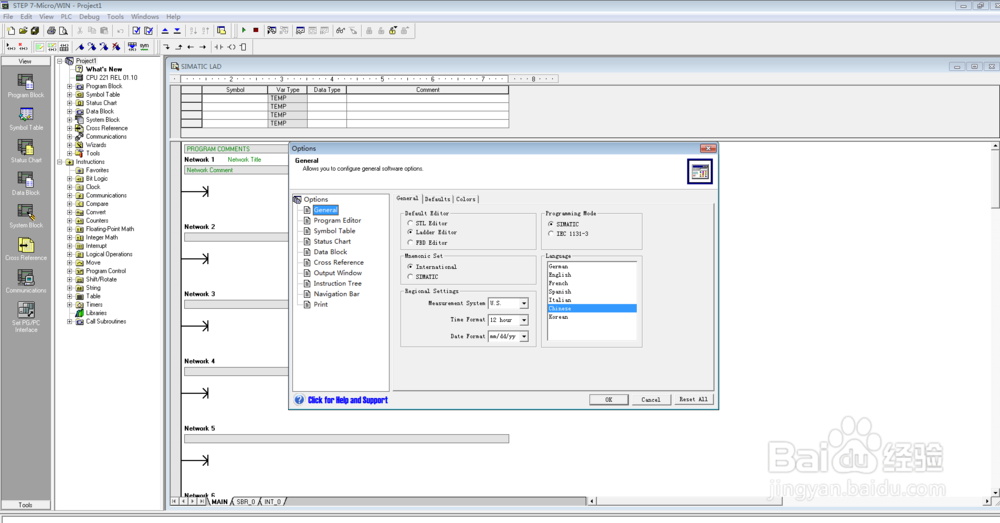
Task: Click the Upload (blue up arrow) icon
Action: (x=165, y=31)
